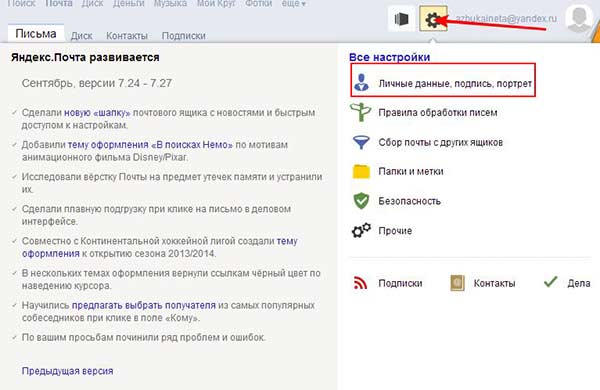Open Правила обработки писем
600x390 pixels.
click(438, 113)
